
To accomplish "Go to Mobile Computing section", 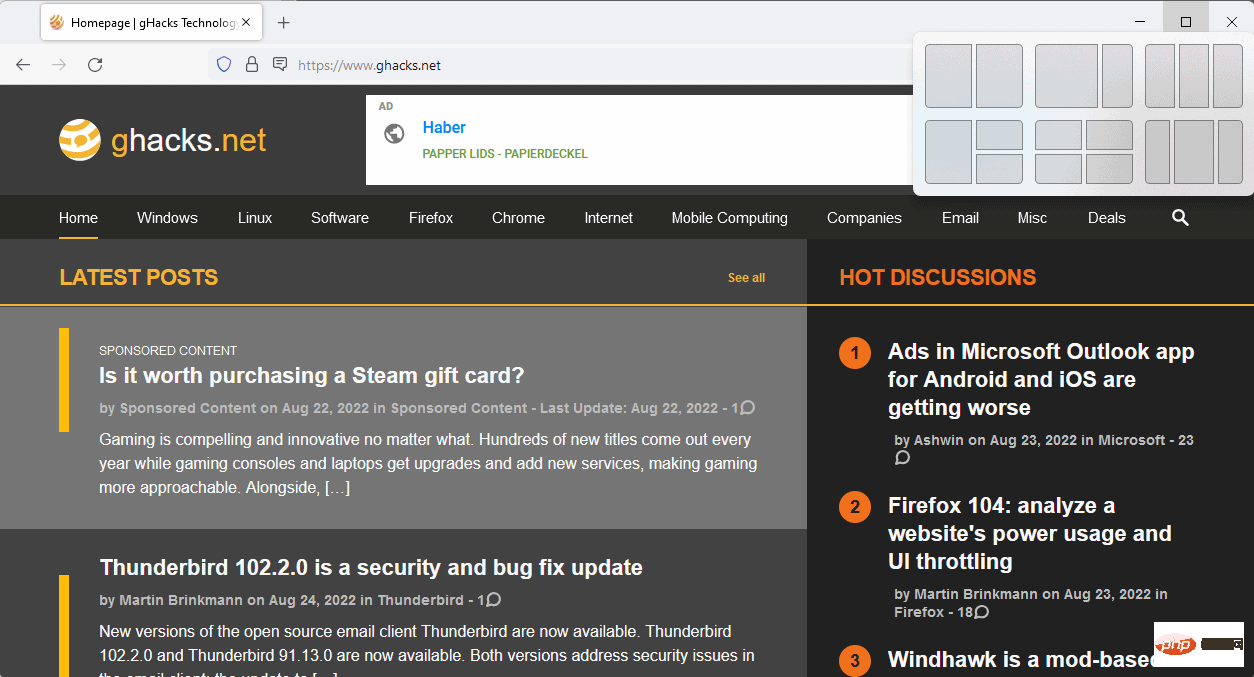I will (730, 217).
